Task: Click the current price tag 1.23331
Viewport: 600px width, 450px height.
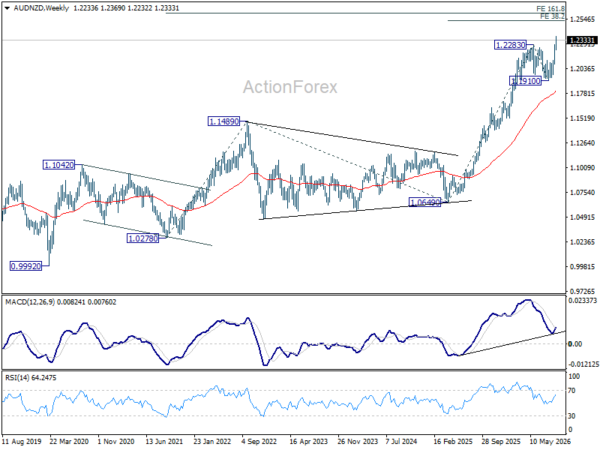Action: point(582,40)
